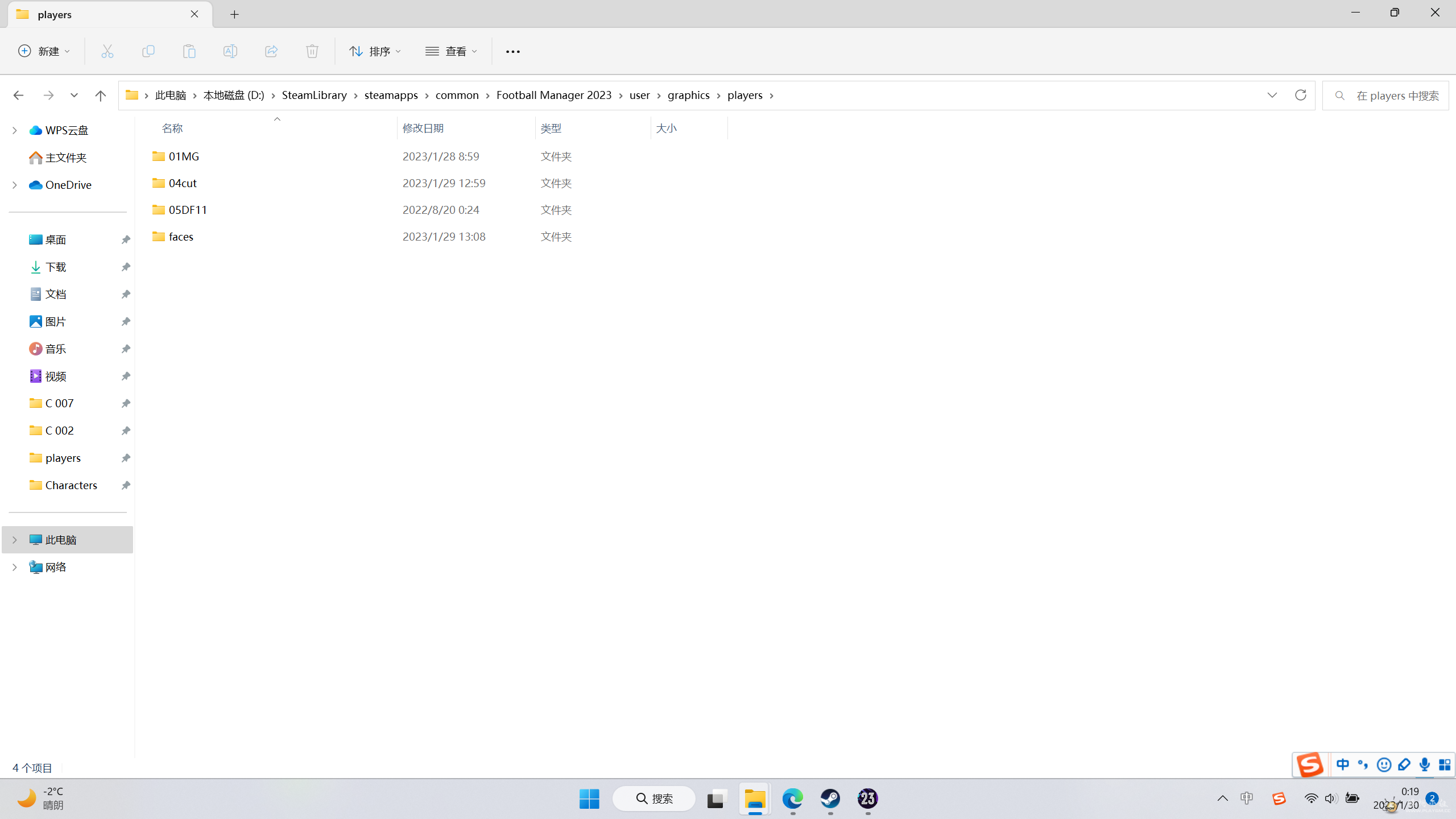Viewport: 1456px width, 819px height.
Task: Click graphics in the address path
Action: (688, 95)
